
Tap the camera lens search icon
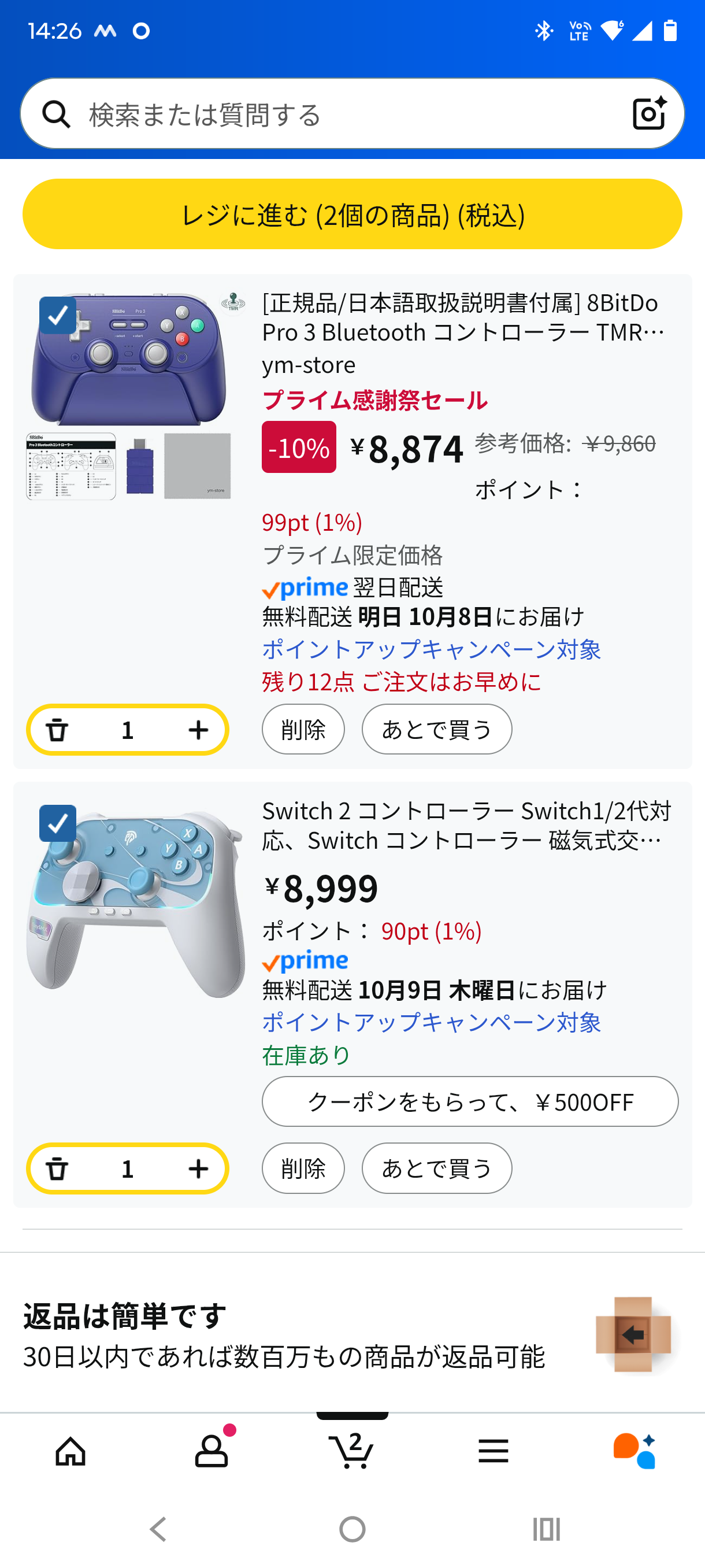coord(648,114)
